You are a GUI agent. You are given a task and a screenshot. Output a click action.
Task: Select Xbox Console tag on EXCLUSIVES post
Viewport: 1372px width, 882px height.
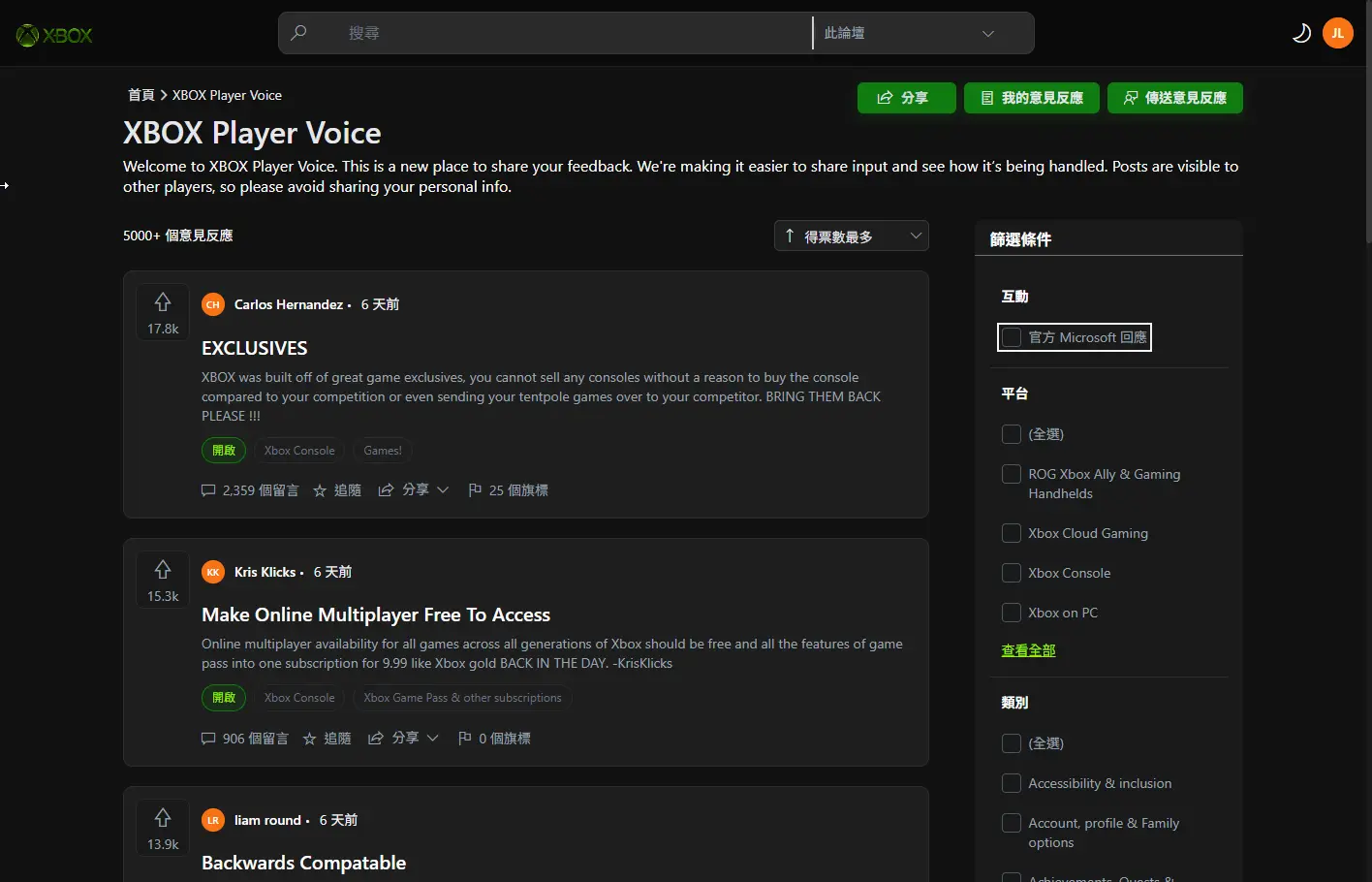[299, 451]
